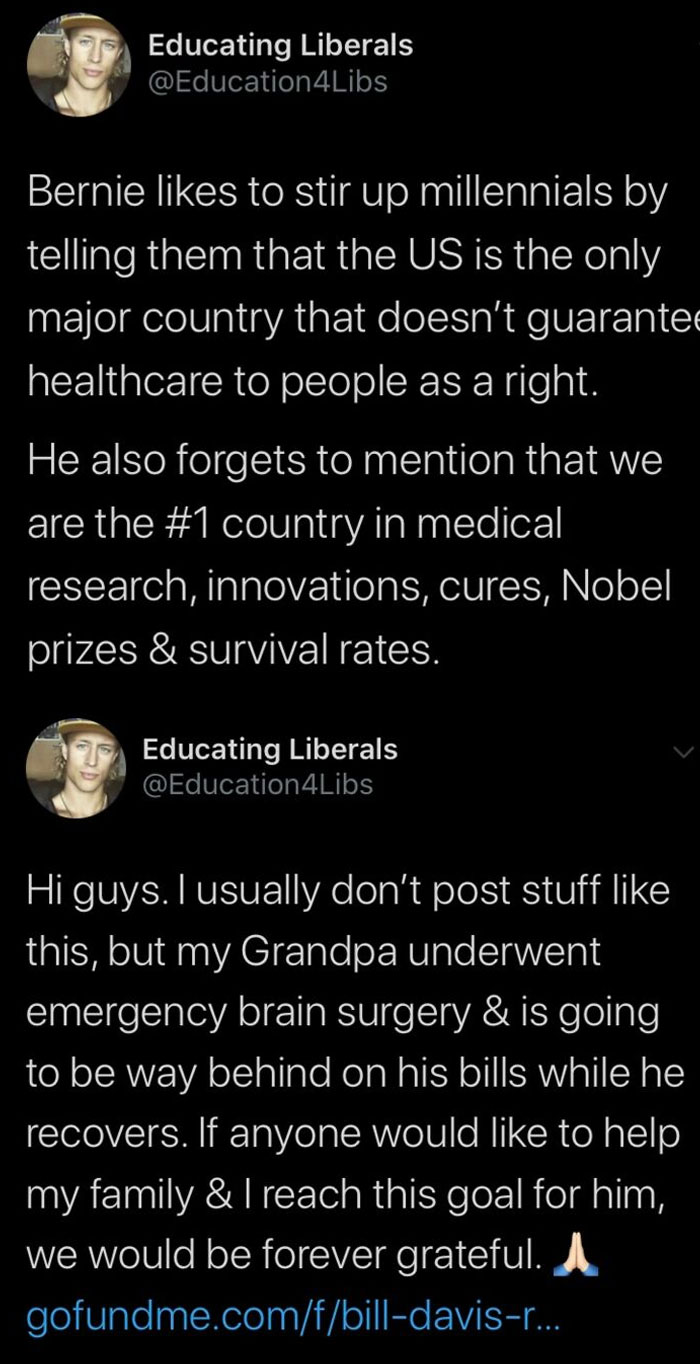The width and height of the screenshot is (700, 1364).
Task: Click the second Educating Liberals display name
Action: 270,750
